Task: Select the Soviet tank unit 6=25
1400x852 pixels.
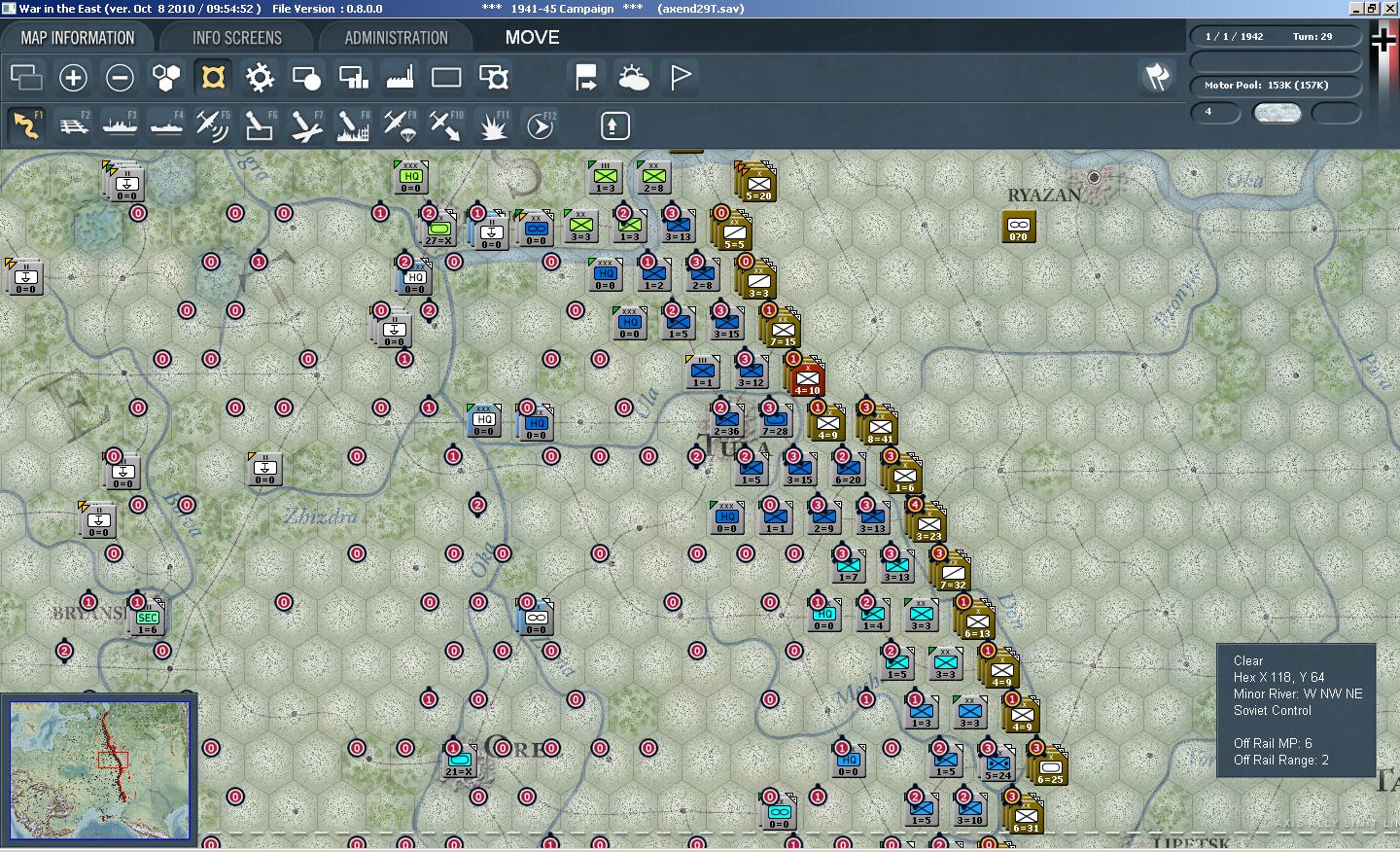Action: click(x=1050, y=766)
